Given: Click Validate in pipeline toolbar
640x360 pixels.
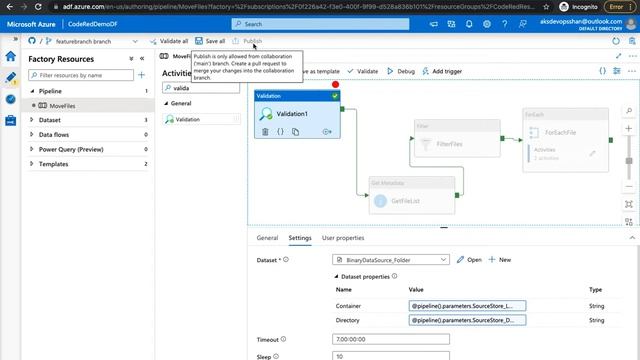Looking at the screenshot, I should pos(362,71).
